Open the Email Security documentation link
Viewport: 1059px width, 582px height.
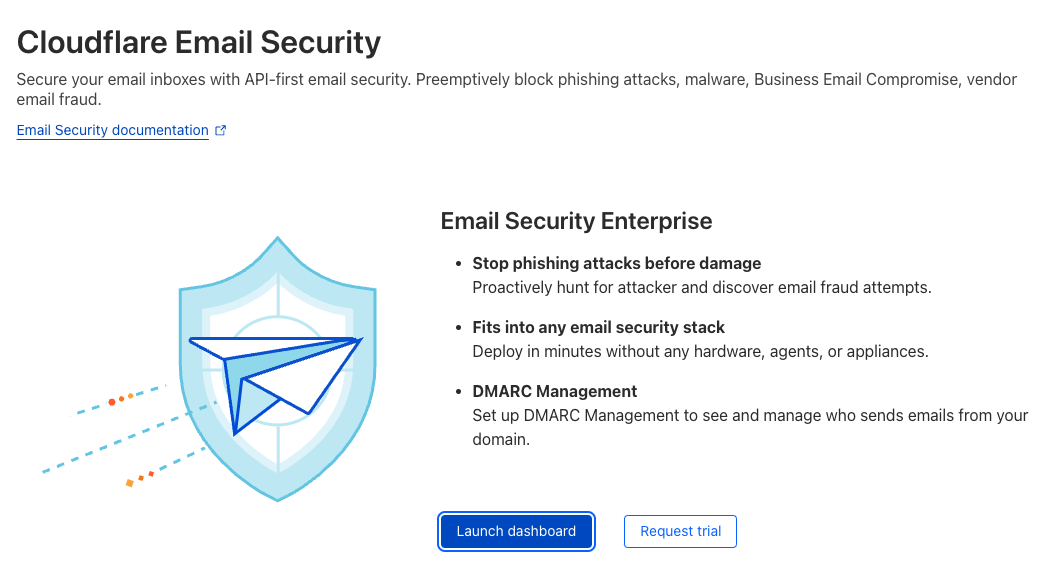point(112,130)
